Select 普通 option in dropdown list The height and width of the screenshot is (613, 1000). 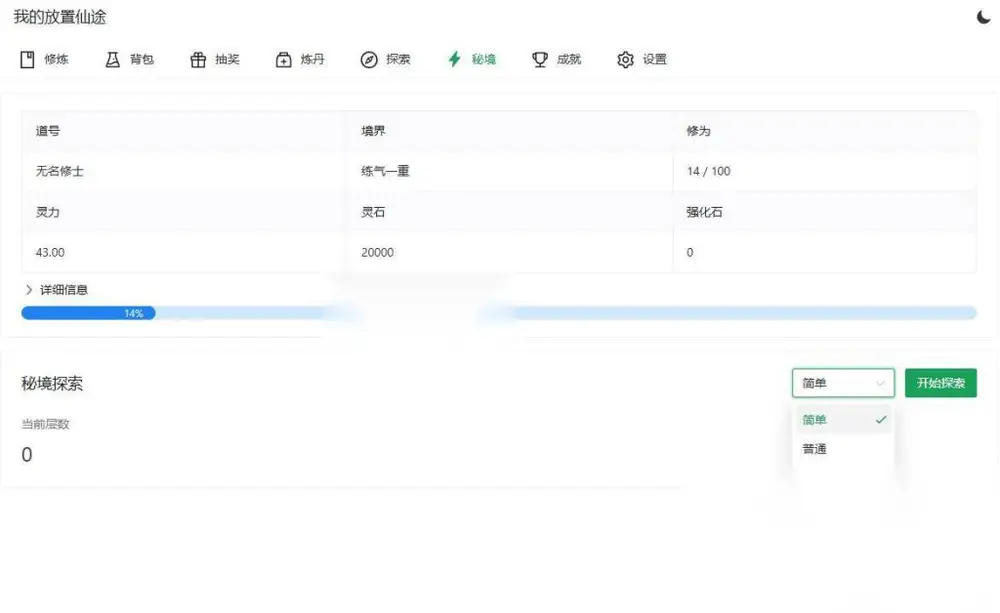(843, 449)
